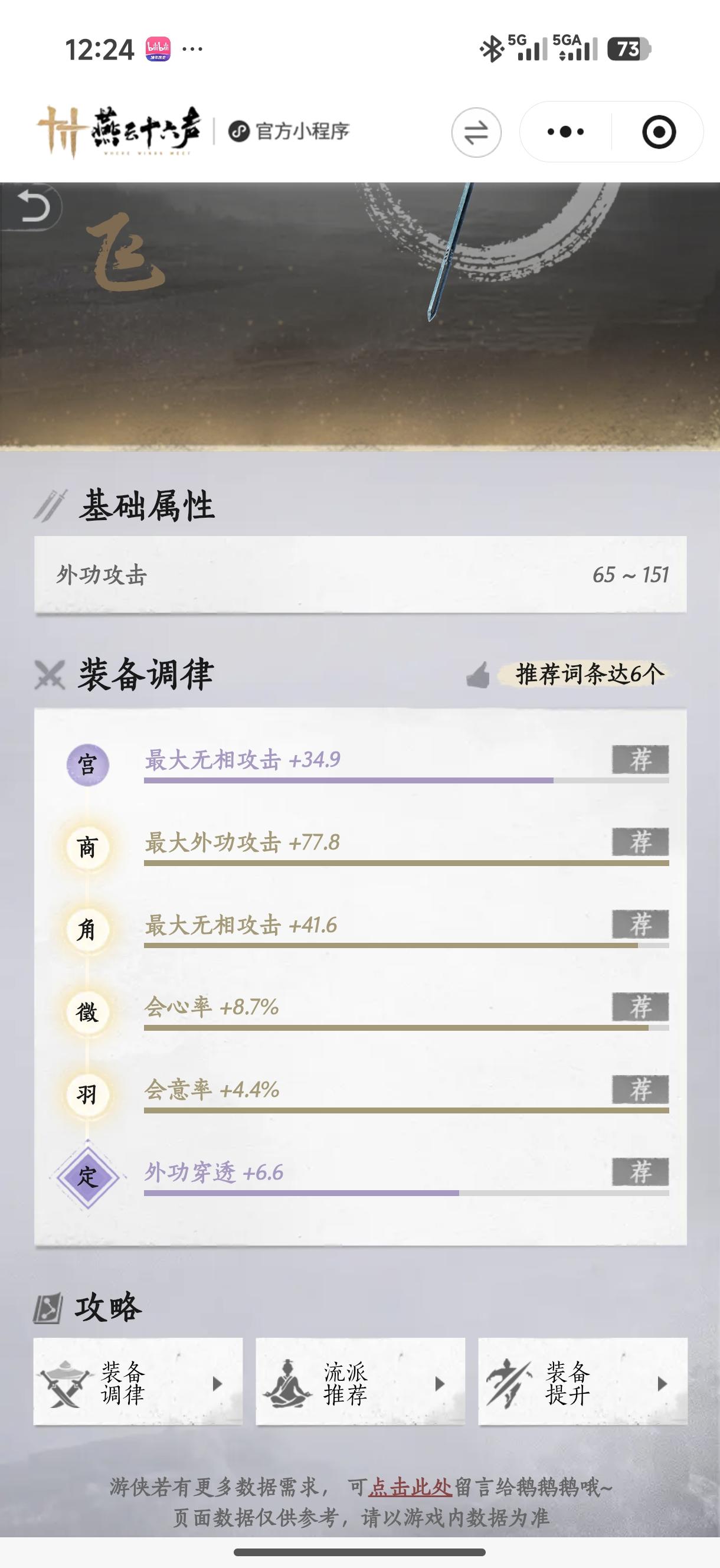The width and height of the screenshot is (720, 1568).
Task: Tap the 商 tuning slot icon
Action: point(87,847)
